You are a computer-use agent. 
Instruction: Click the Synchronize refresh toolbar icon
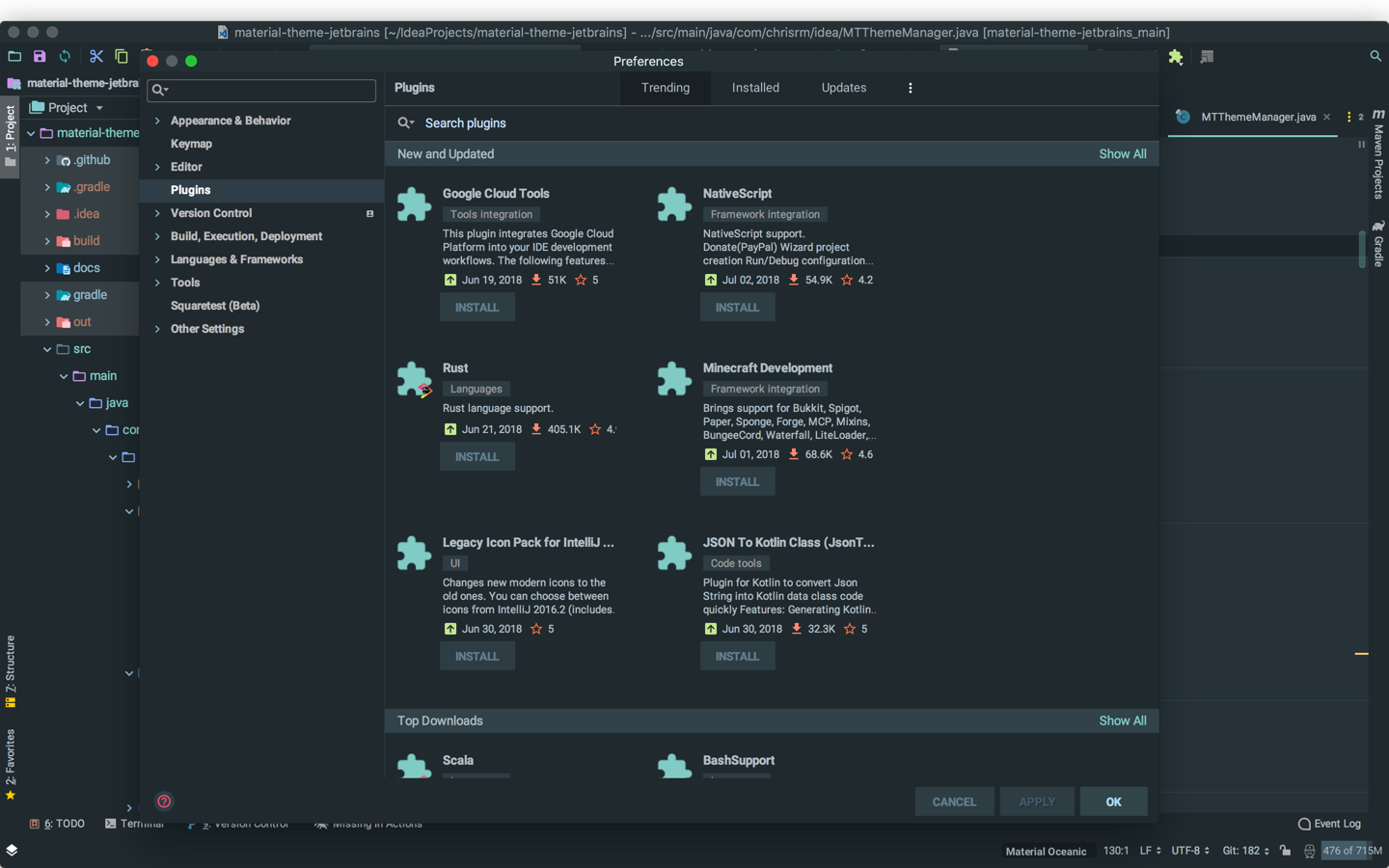coord(65,57)
